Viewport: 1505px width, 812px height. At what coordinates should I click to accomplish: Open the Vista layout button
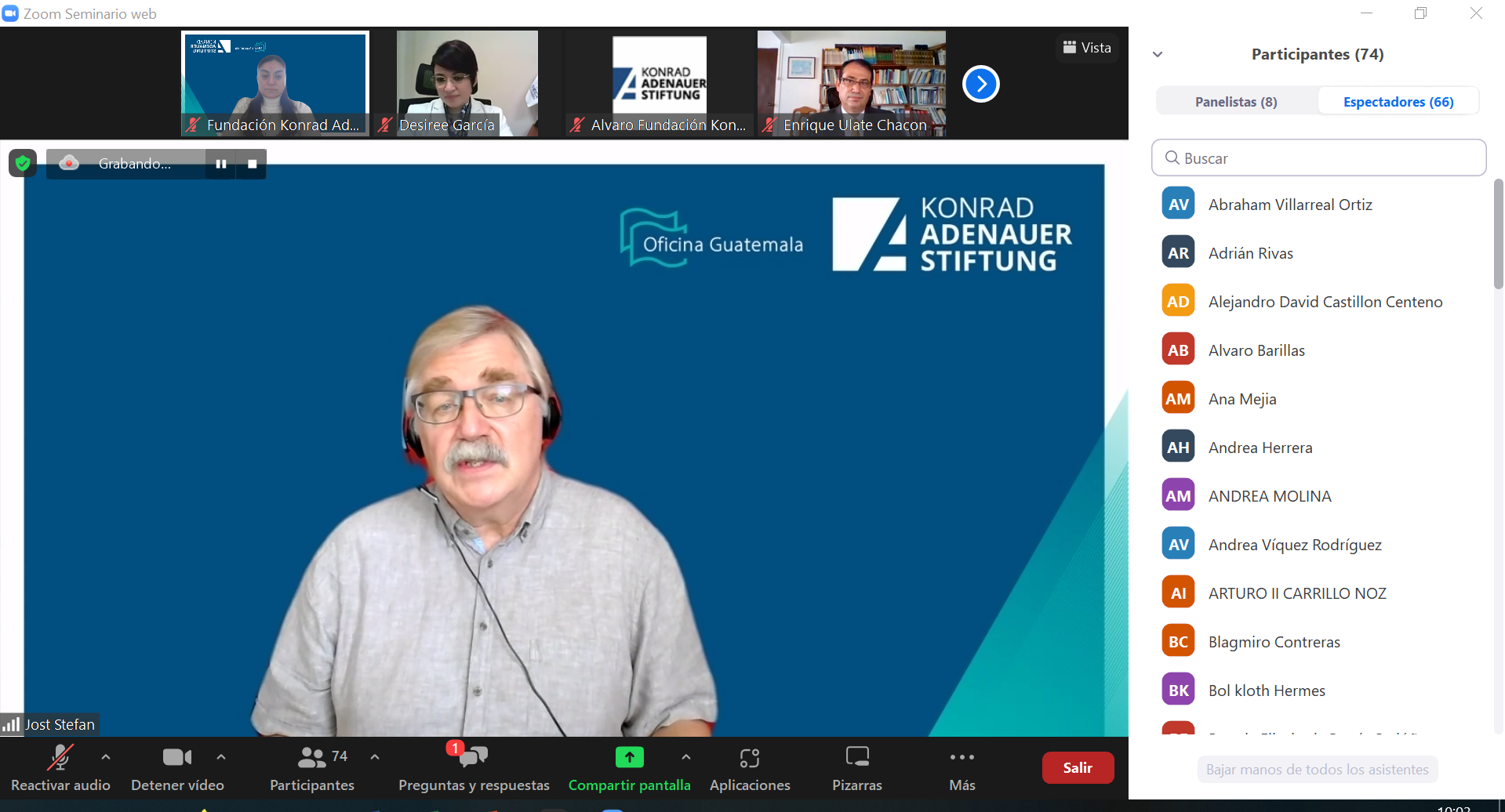(1086, 48)
